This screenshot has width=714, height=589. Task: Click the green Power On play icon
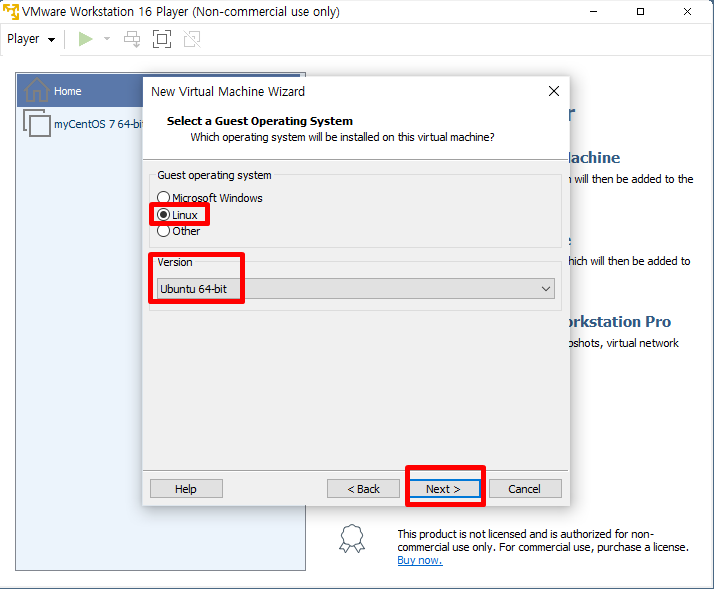coord(85,39)
